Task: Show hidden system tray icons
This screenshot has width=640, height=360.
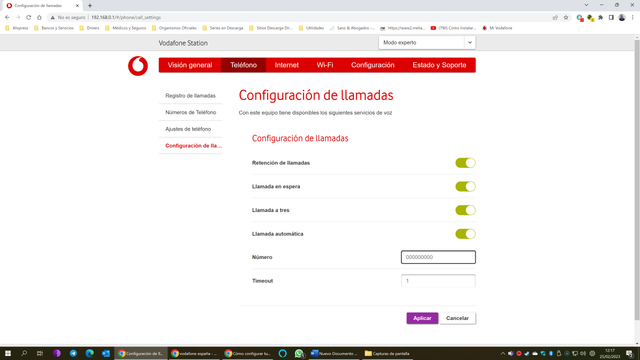Action: click(x=502, y=353)
